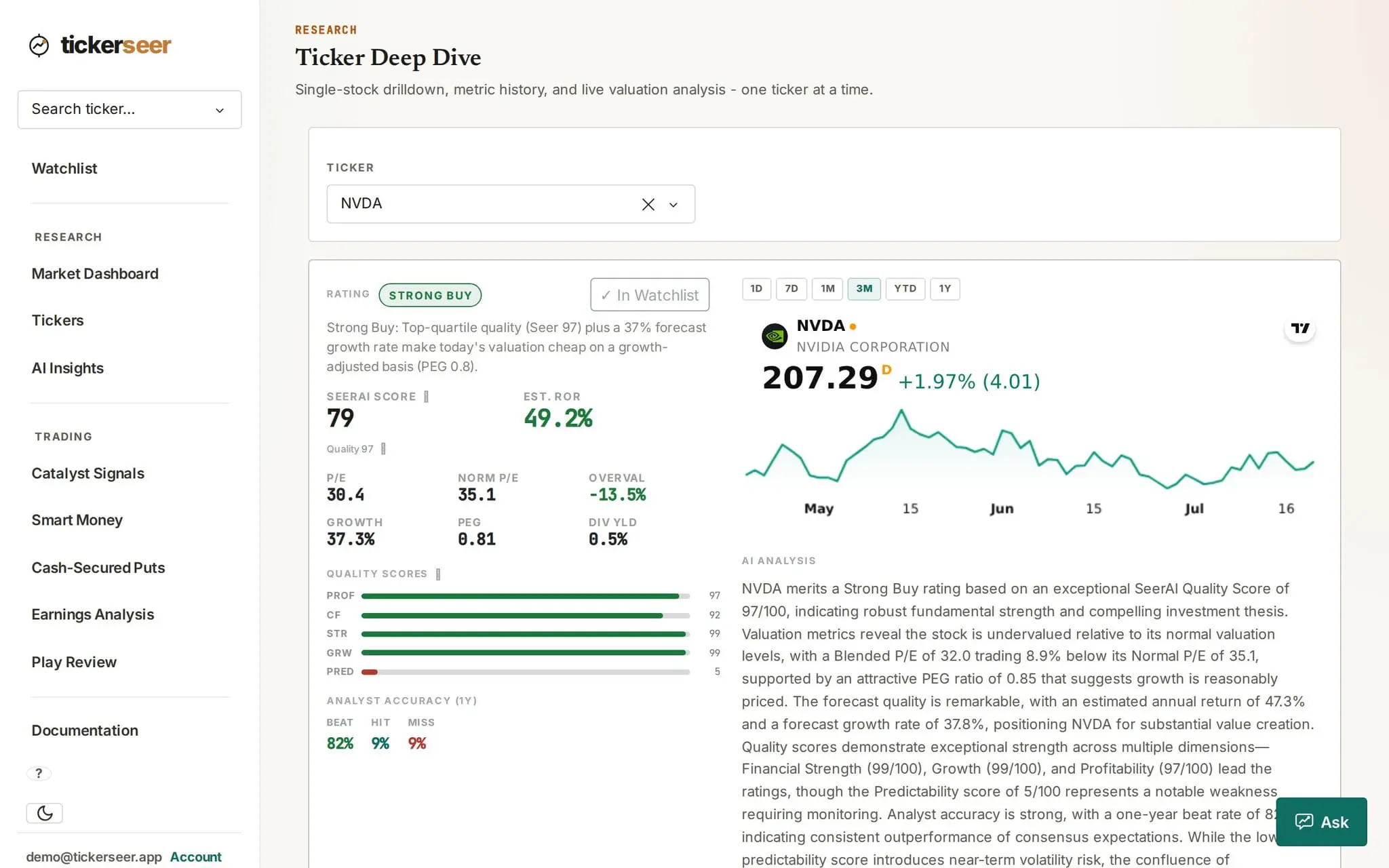1389x868 pixels.
Task: Click the price change +1.97% (4.01)
Action: point(969,382)
